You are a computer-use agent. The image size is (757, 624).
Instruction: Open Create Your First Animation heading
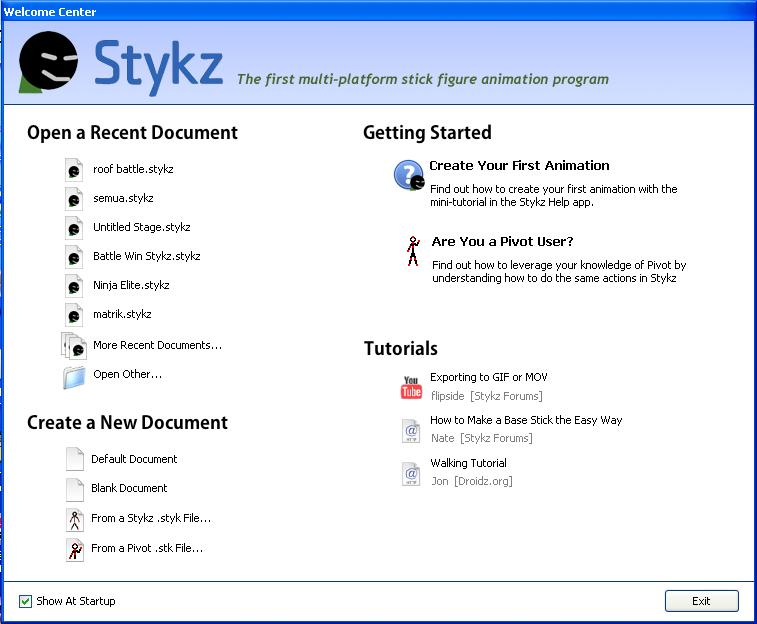click(x=519, y=166)
